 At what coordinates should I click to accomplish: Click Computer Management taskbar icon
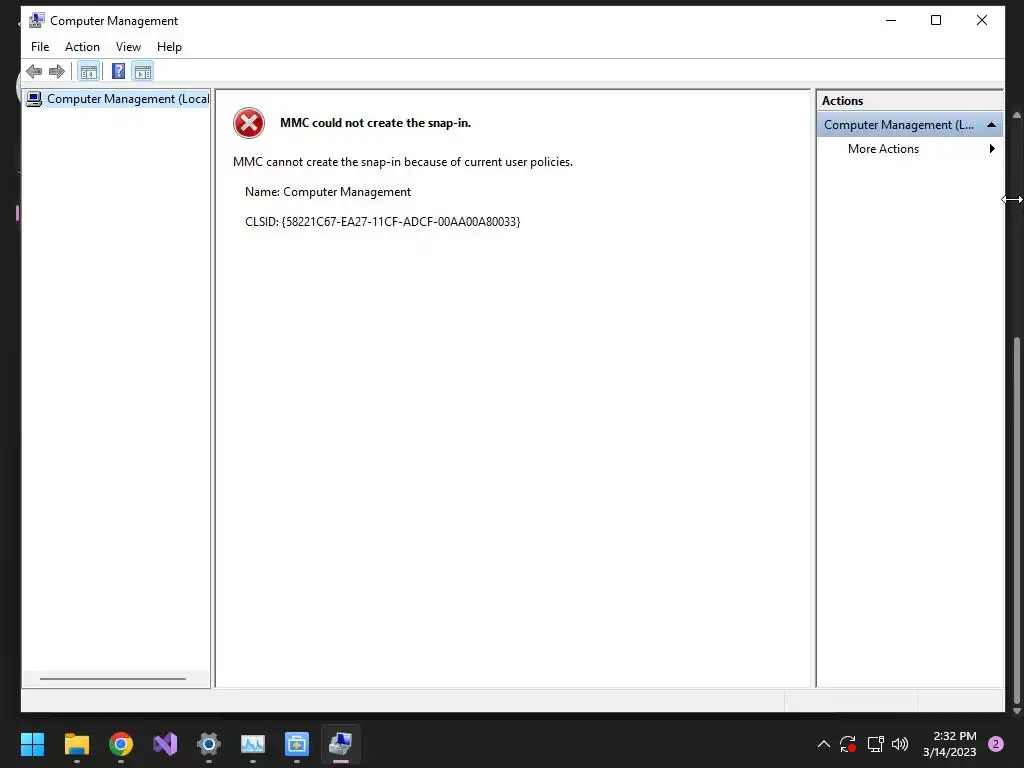pos(340,744)
